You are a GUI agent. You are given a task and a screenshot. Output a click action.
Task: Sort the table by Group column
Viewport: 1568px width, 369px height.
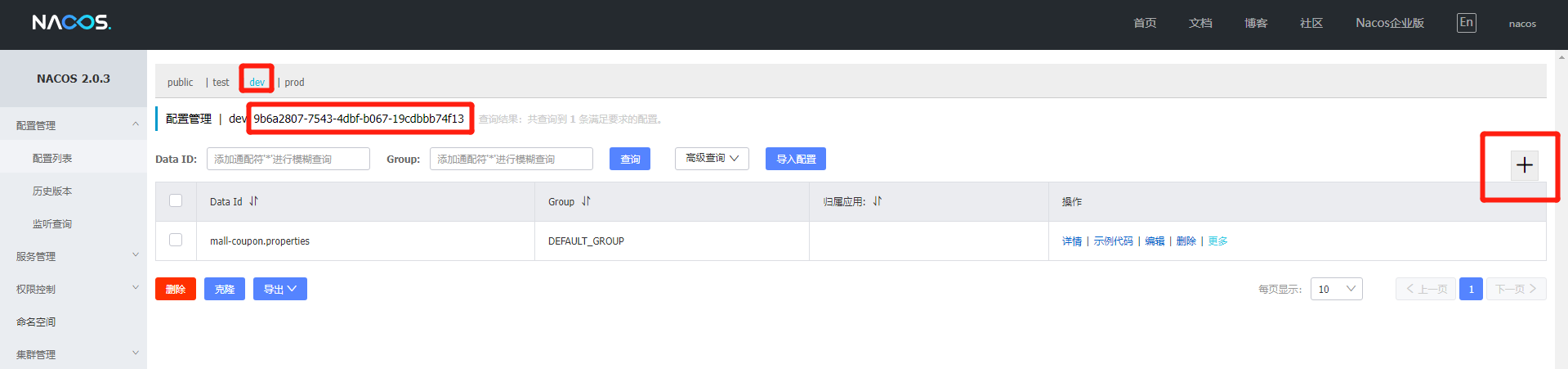pyautogui.click(x=586, y=201)
